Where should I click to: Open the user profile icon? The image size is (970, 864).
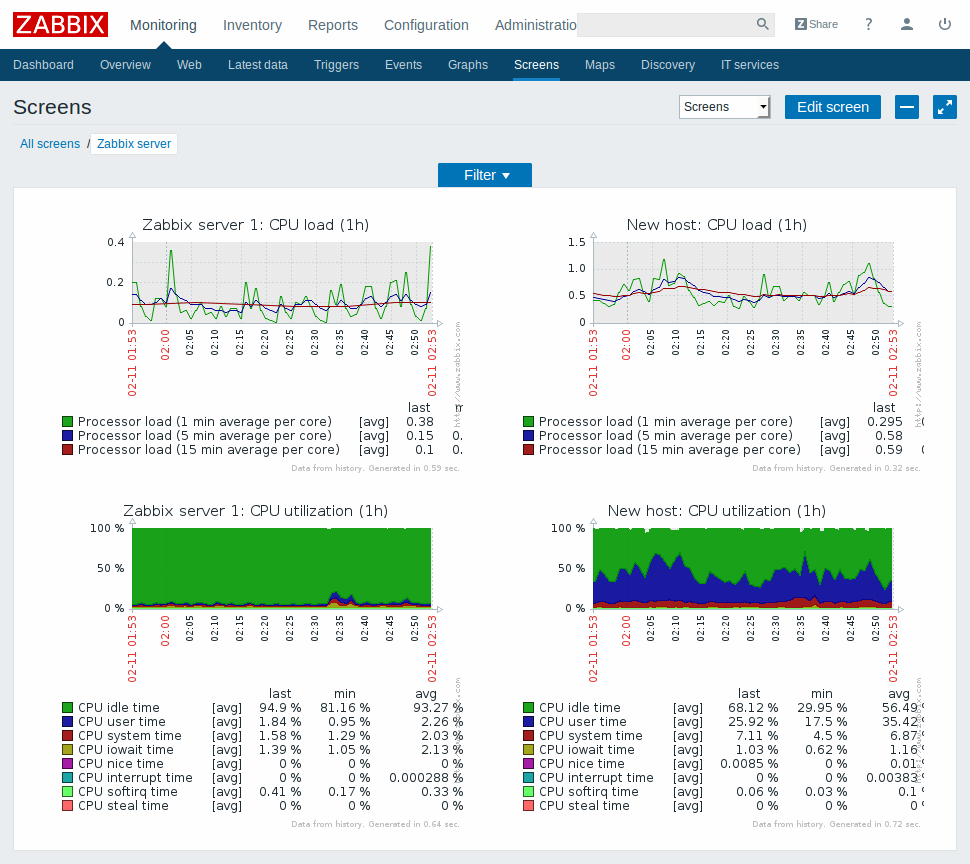(x=907, y=24)
